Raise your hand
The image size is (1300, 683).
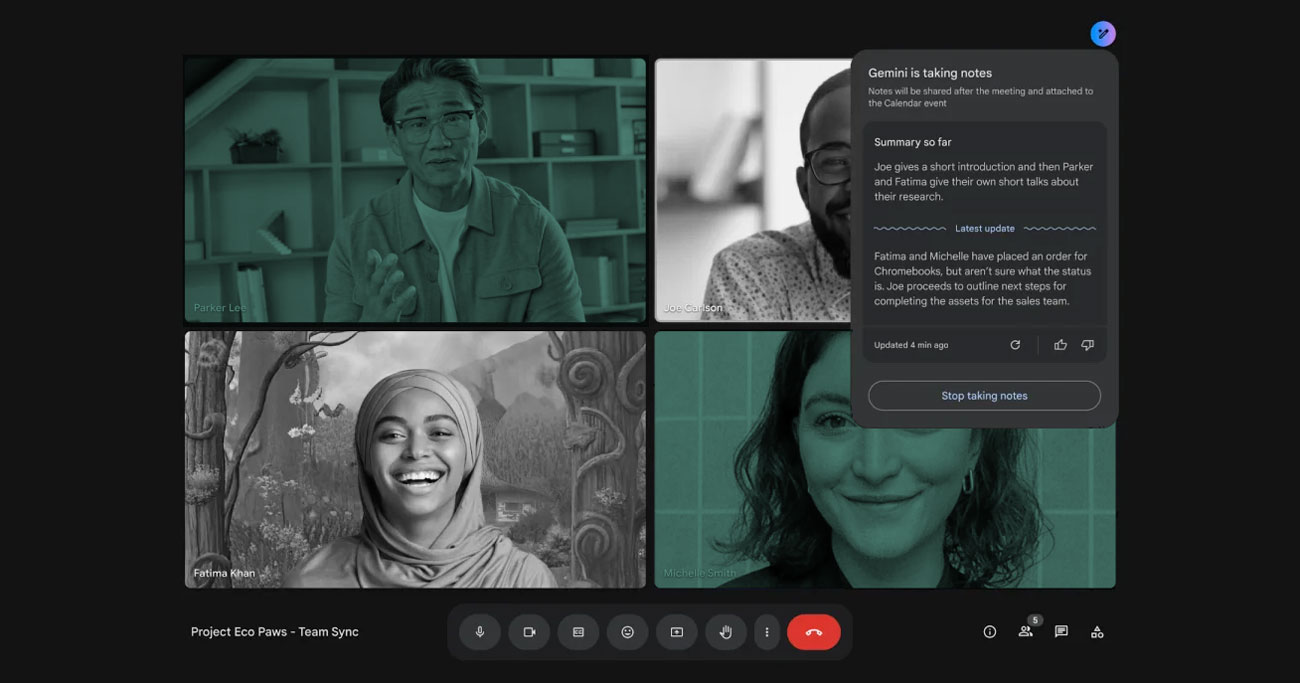click(726, 632)
